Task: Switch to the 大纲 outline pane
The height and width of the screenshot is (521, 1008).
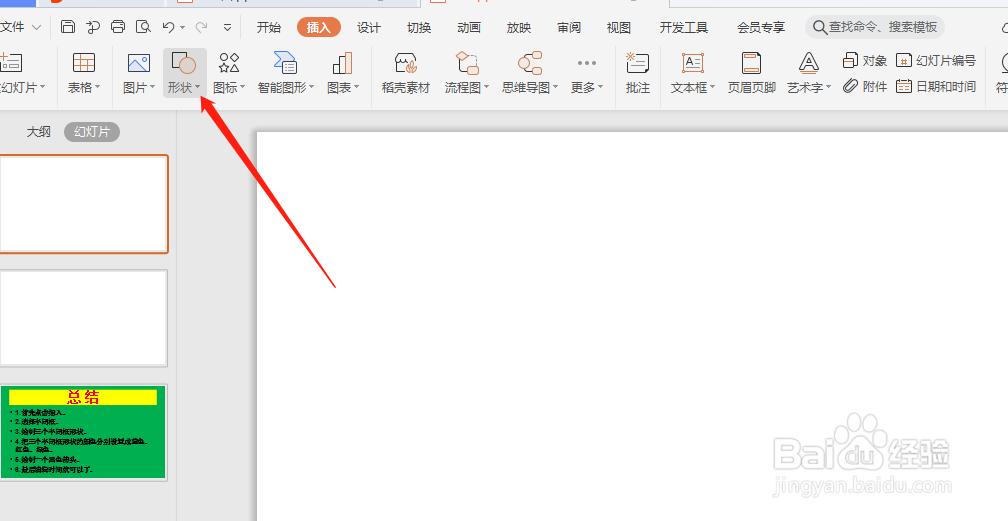Action: tap(39, 132)
